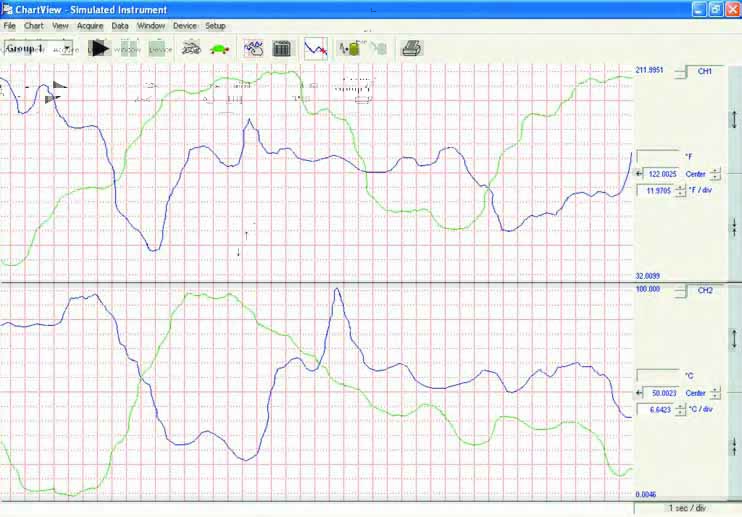Click the CH2 divide-by-two compress arrows button
Image resolution: width=742 pixels, height=517 pixels.
click(734, 447)
